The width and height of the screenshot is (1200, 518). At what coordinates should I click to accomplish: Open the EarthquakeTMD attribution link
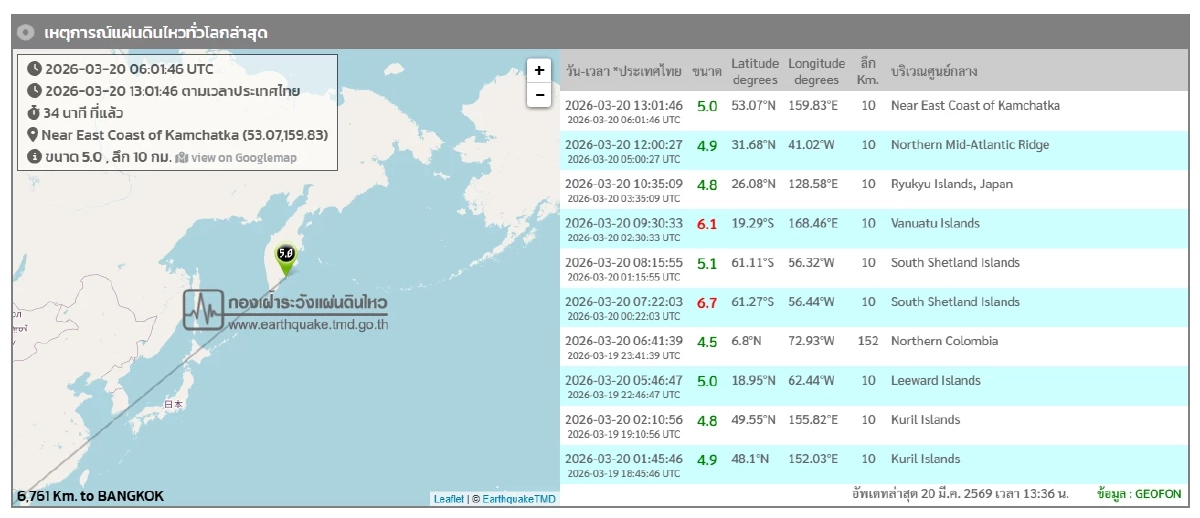(519, 498)
